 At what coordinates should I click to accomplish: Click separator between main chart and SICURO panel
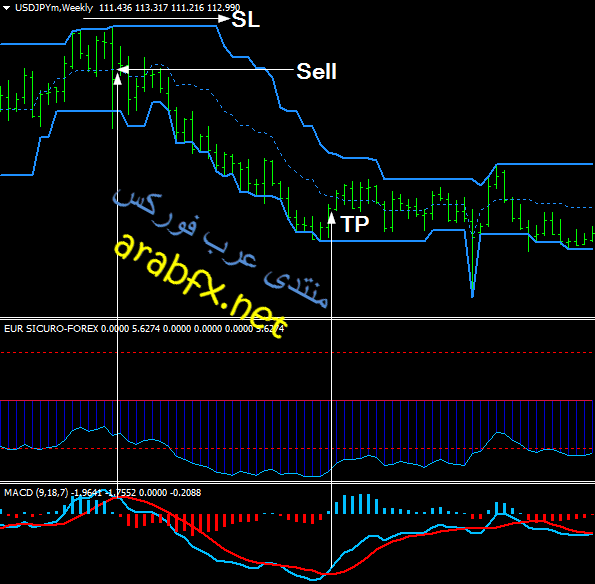[x=298, y=318]
